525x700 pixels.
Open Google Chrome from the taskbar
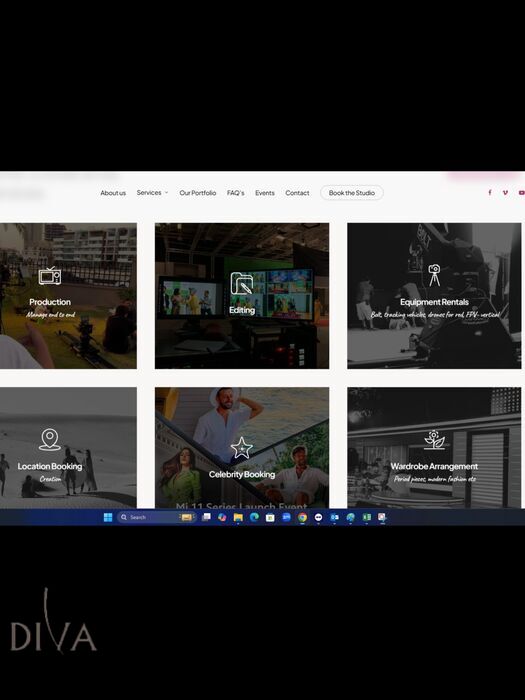303,517
